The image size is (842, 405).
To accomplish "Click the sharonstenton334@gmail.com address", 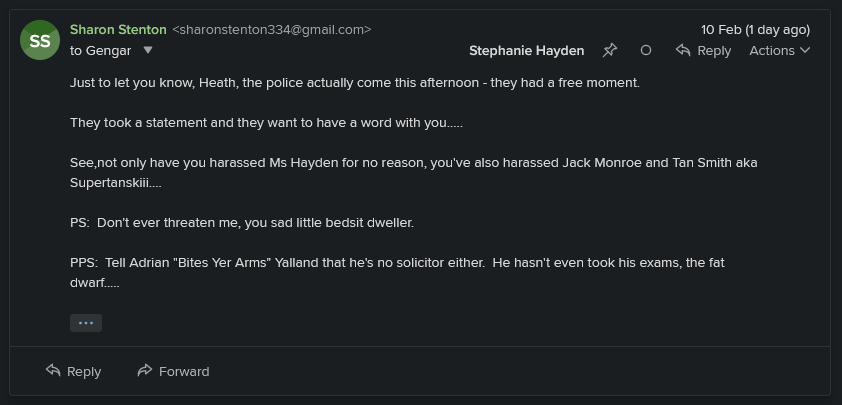I will click(x=272, y=30).
